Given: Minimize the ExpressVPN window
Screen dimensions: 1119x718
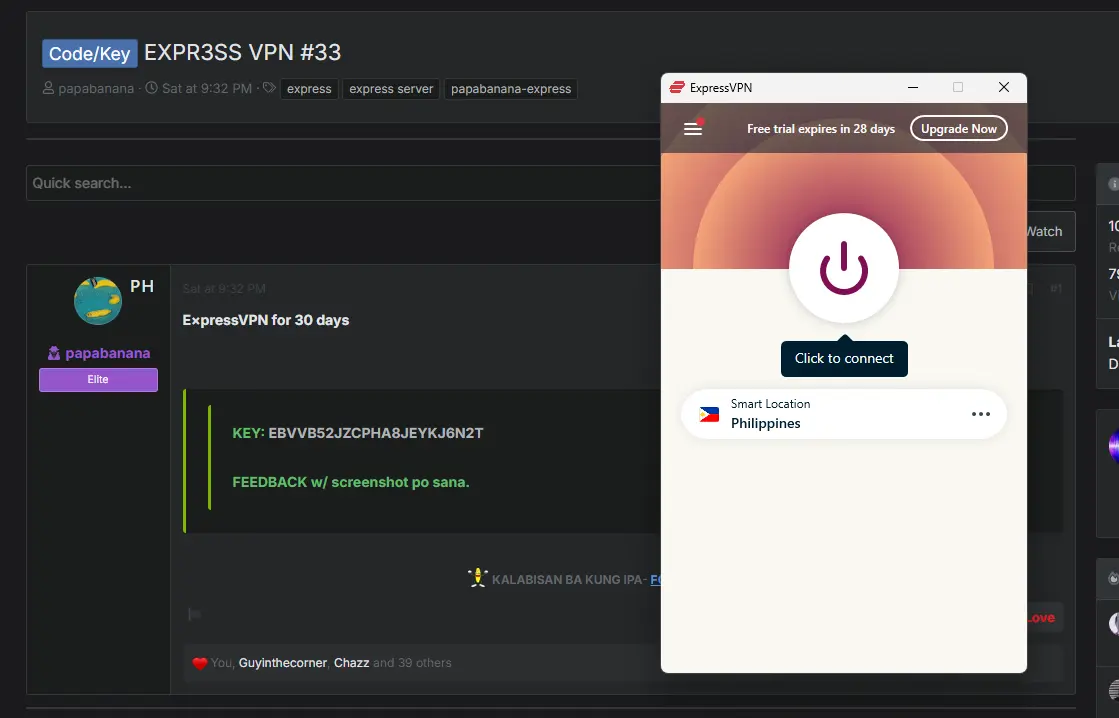Looking at the screenshot, I should (913, 87).
